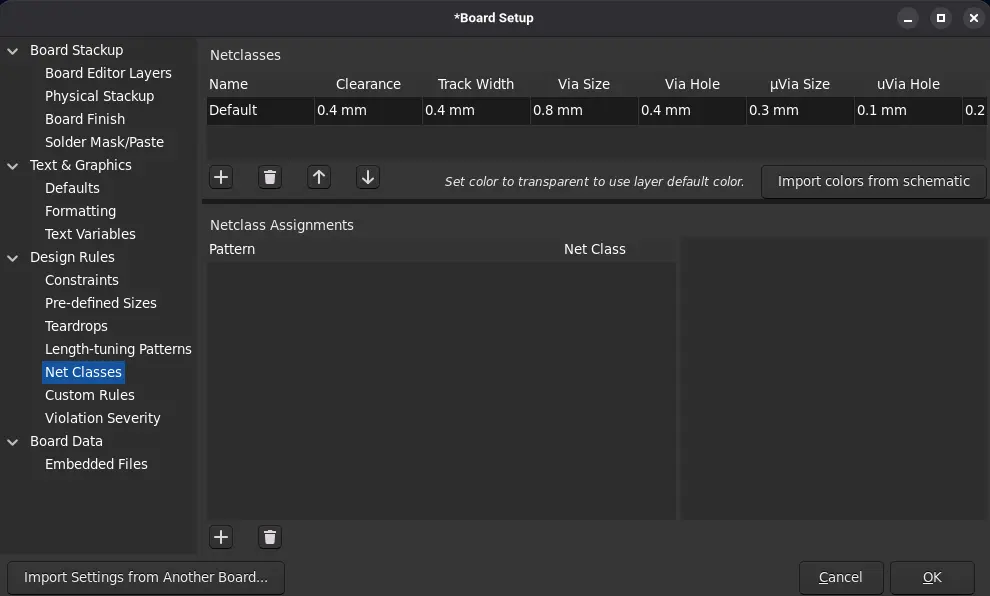Maximize the Board Setup window
Viewport: 990px width, 596px height.
click(x=941, y=18)
